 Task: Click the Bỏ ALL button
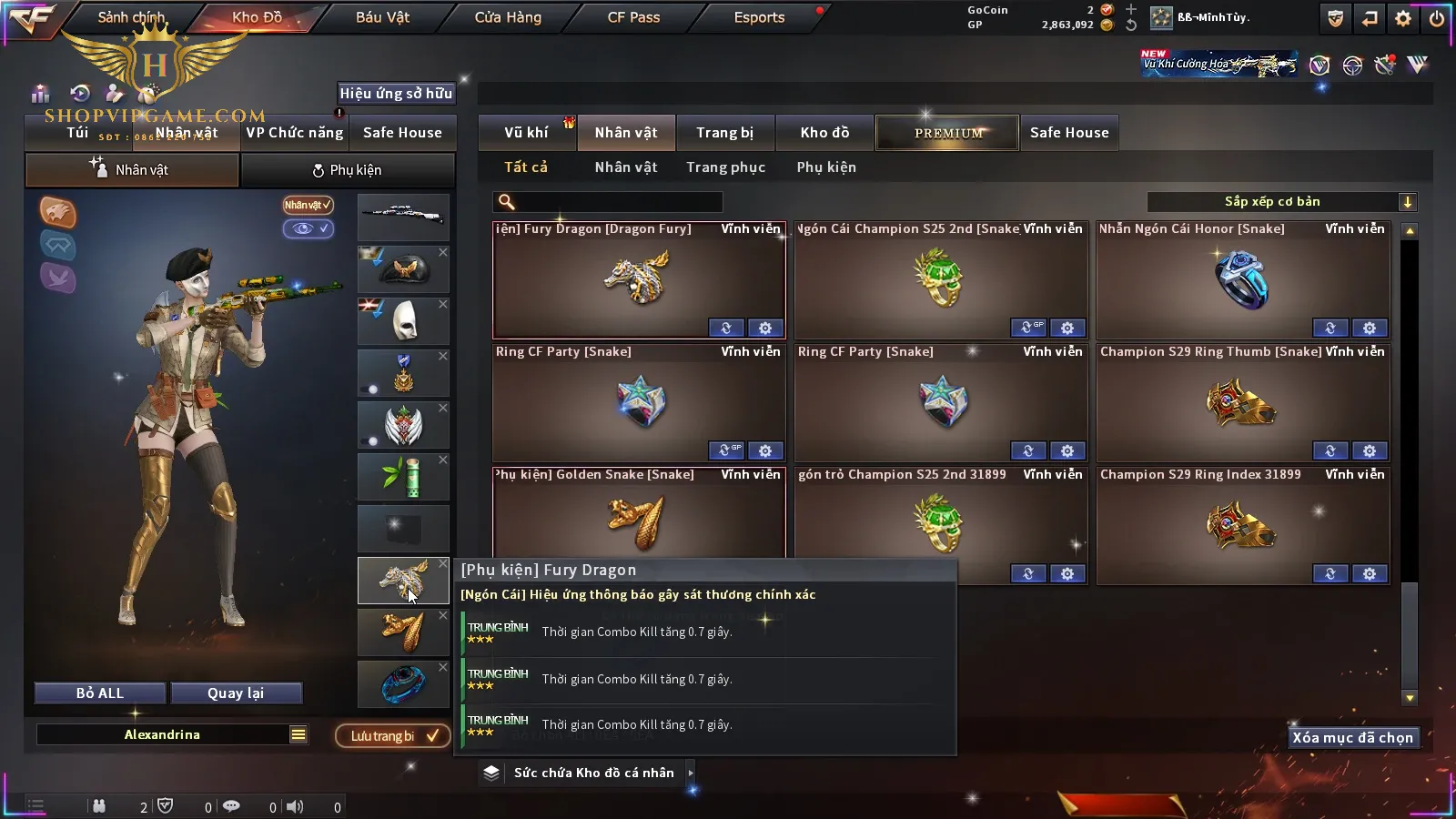click(x=100, y=693)
